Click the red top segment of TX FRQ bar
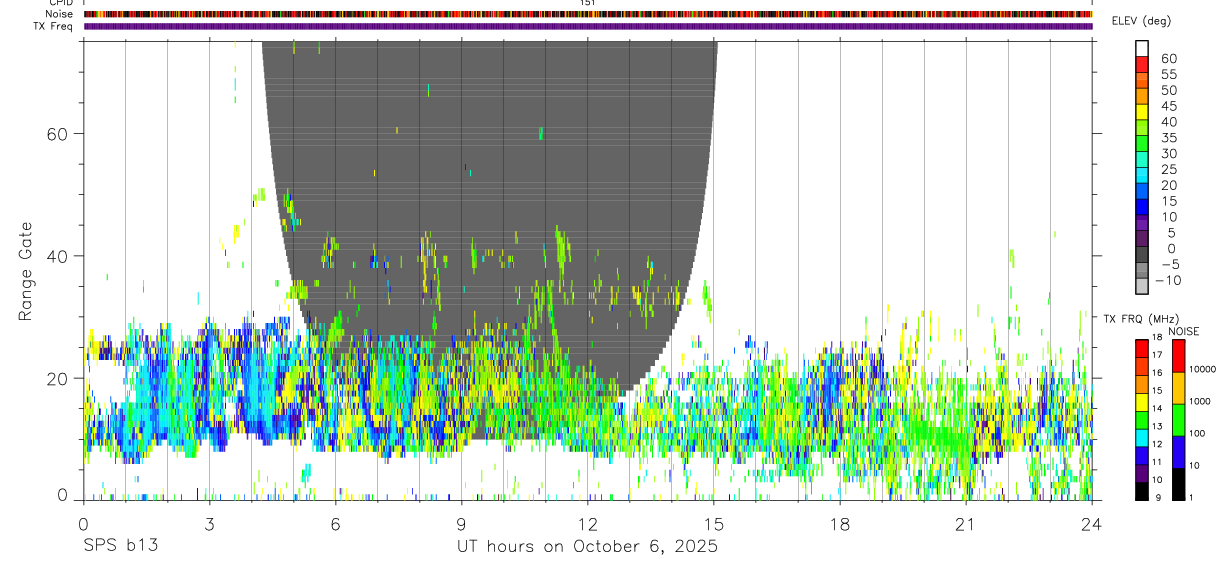1228x567 pixels. pyautogui.click(x=1142, y=348)
